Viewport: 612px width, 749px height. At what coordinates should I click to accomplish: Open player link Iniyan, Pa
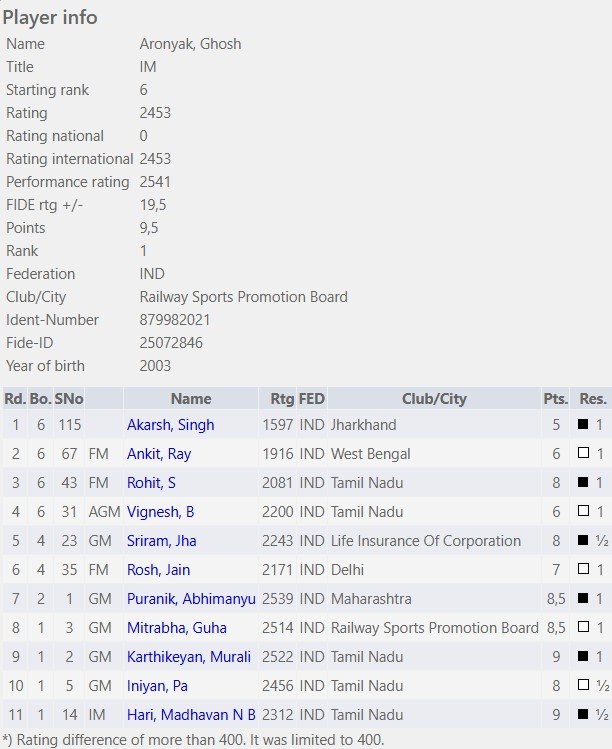[x=157, y=685]
